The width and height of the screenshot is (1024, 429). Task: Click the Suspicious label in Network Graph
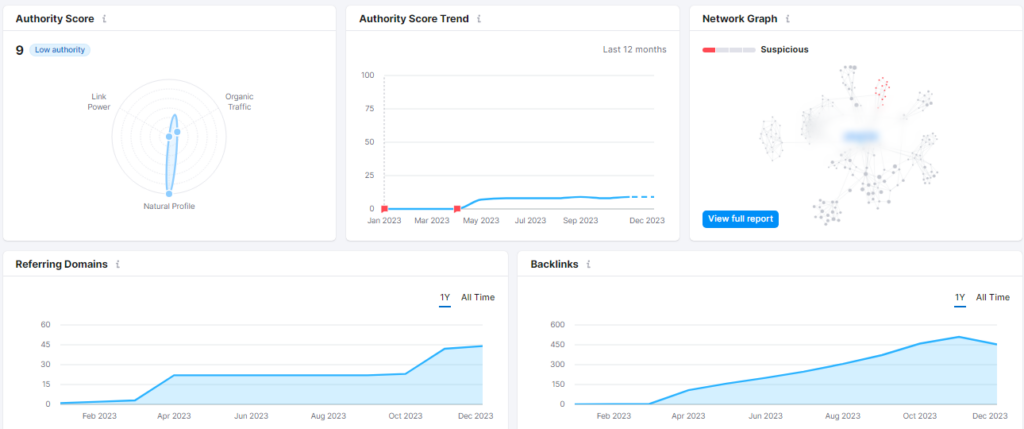(x=784, y=50)
